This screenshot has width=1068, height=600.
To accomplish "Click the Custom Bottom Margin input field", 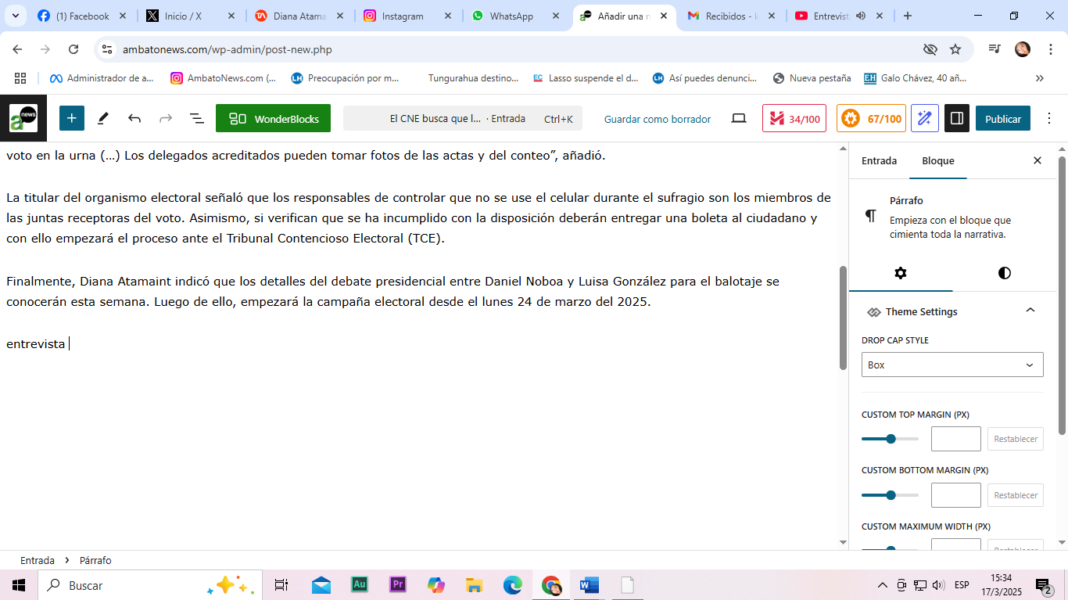I will (x=955, y=495).
